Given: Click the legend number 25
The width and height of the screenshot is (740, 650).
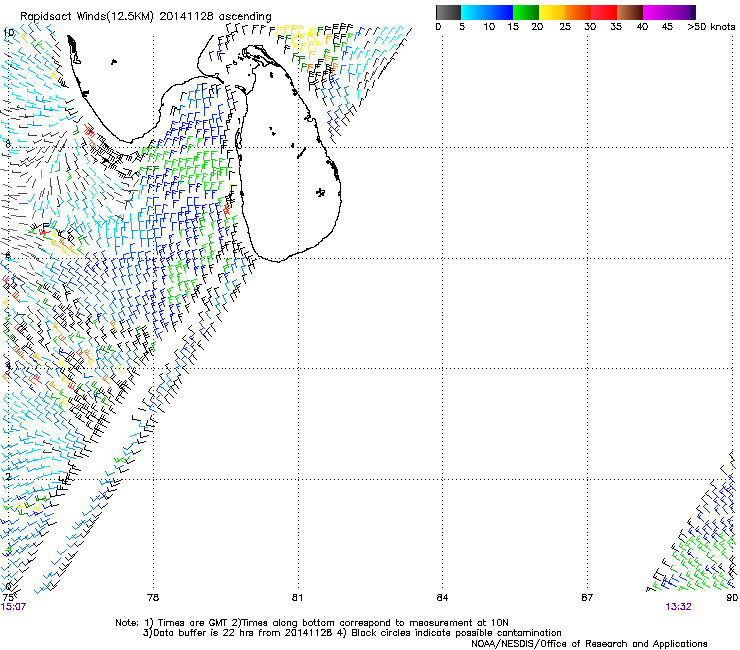Looking at the screenshot, I should click(x=565, y=26).
